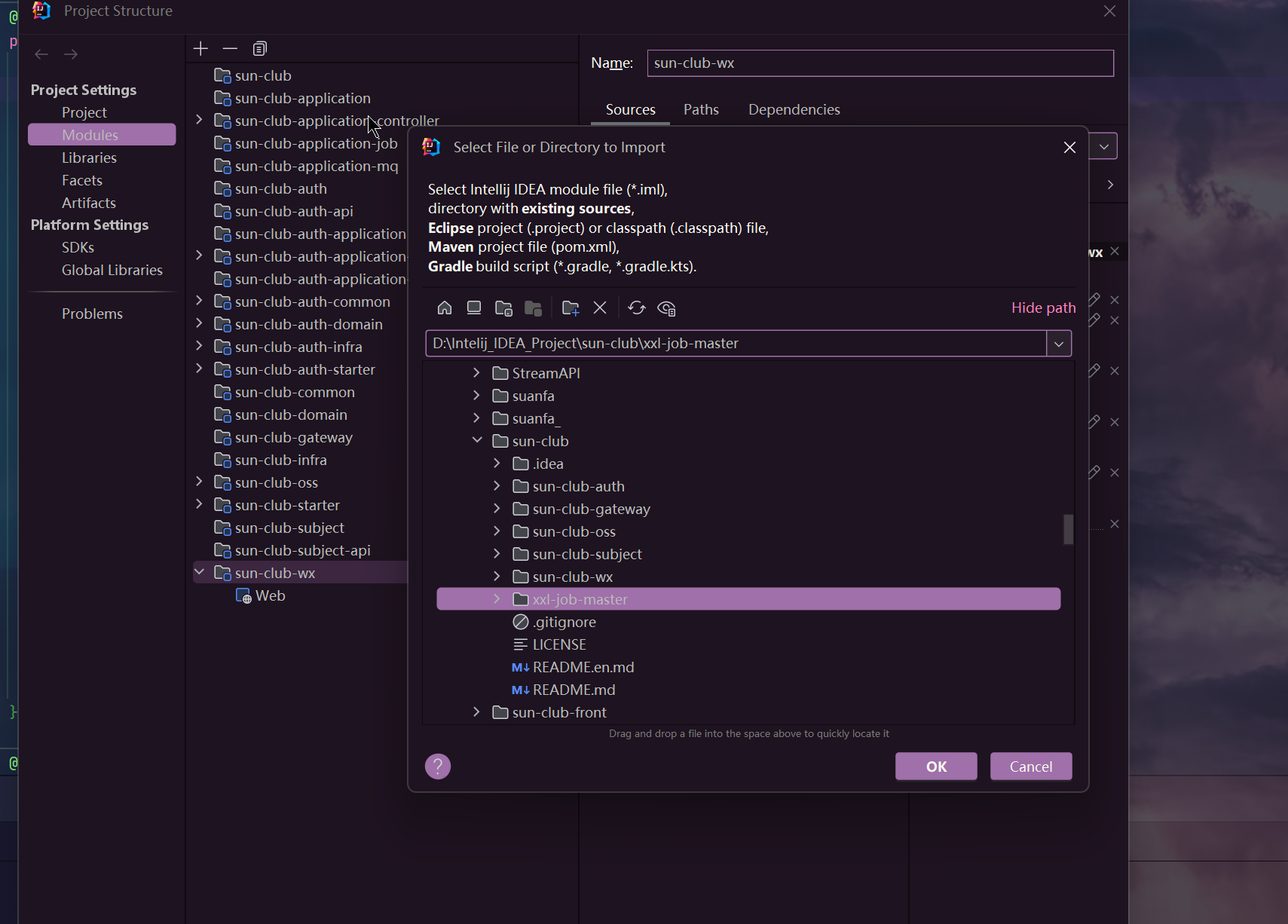
Task: Switch to the Sources tab
Action: click(x=631, y=109)
